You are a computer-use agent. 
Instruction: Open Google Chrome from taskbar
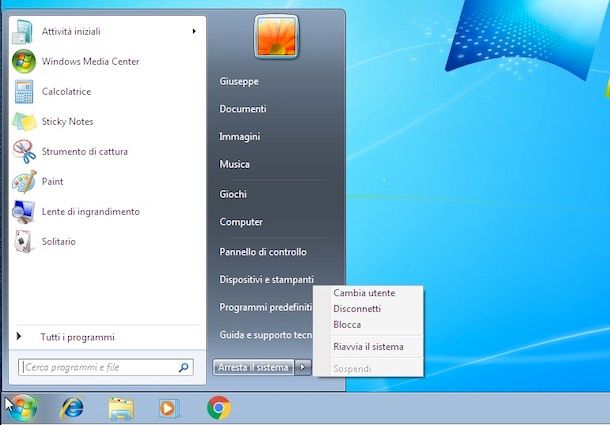pos(219,408)
